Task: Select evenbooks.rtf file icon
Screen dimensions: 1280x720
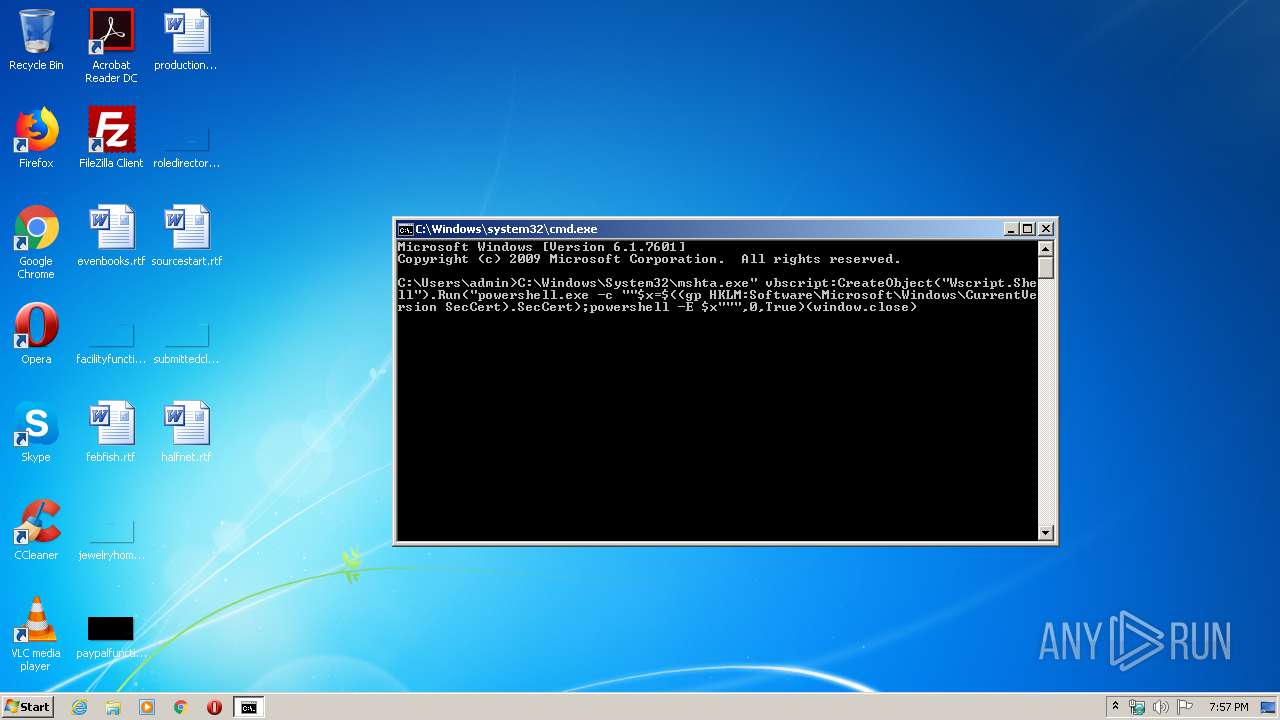Action: [x=111, y=236]
